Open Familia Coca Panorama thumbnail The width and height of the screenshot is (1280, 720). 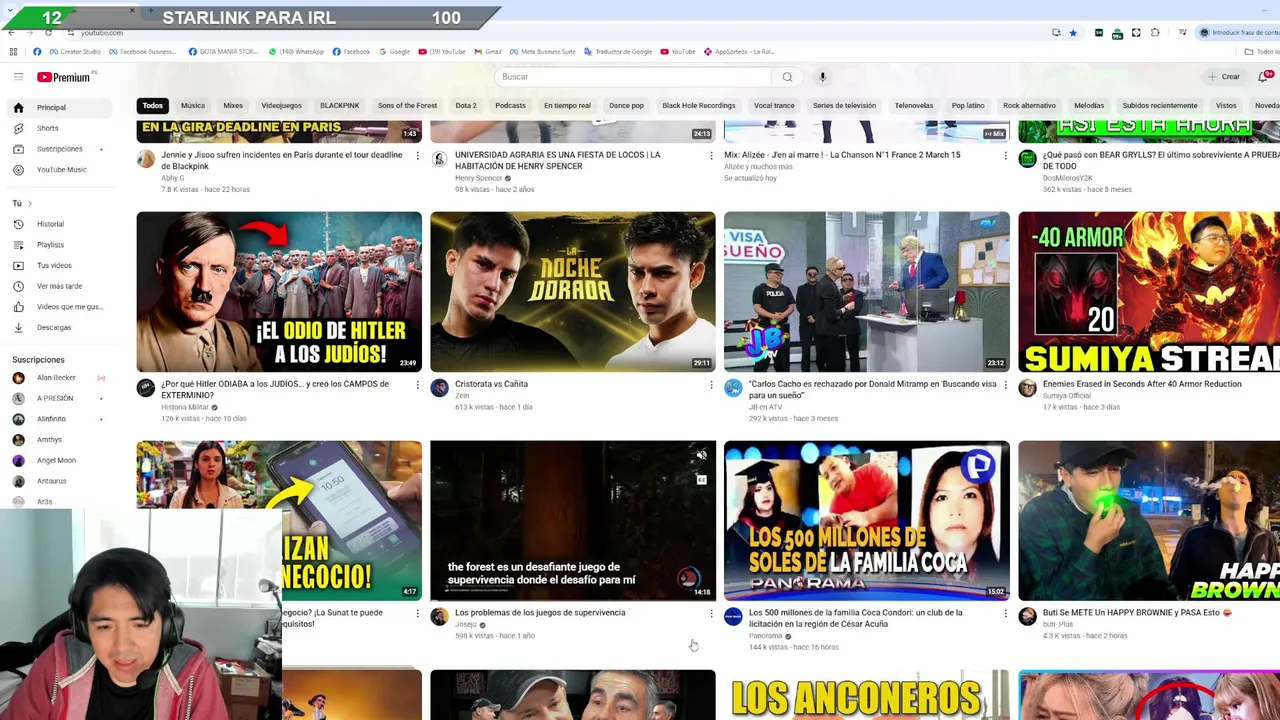click(x=867, y=520)
